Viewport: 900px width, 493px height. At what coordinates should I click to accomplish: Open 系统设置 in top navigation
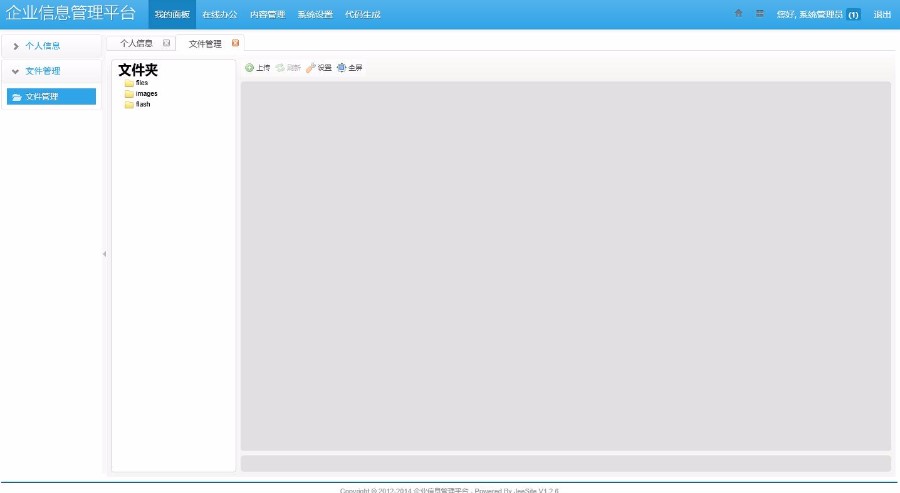coord(315,14)
